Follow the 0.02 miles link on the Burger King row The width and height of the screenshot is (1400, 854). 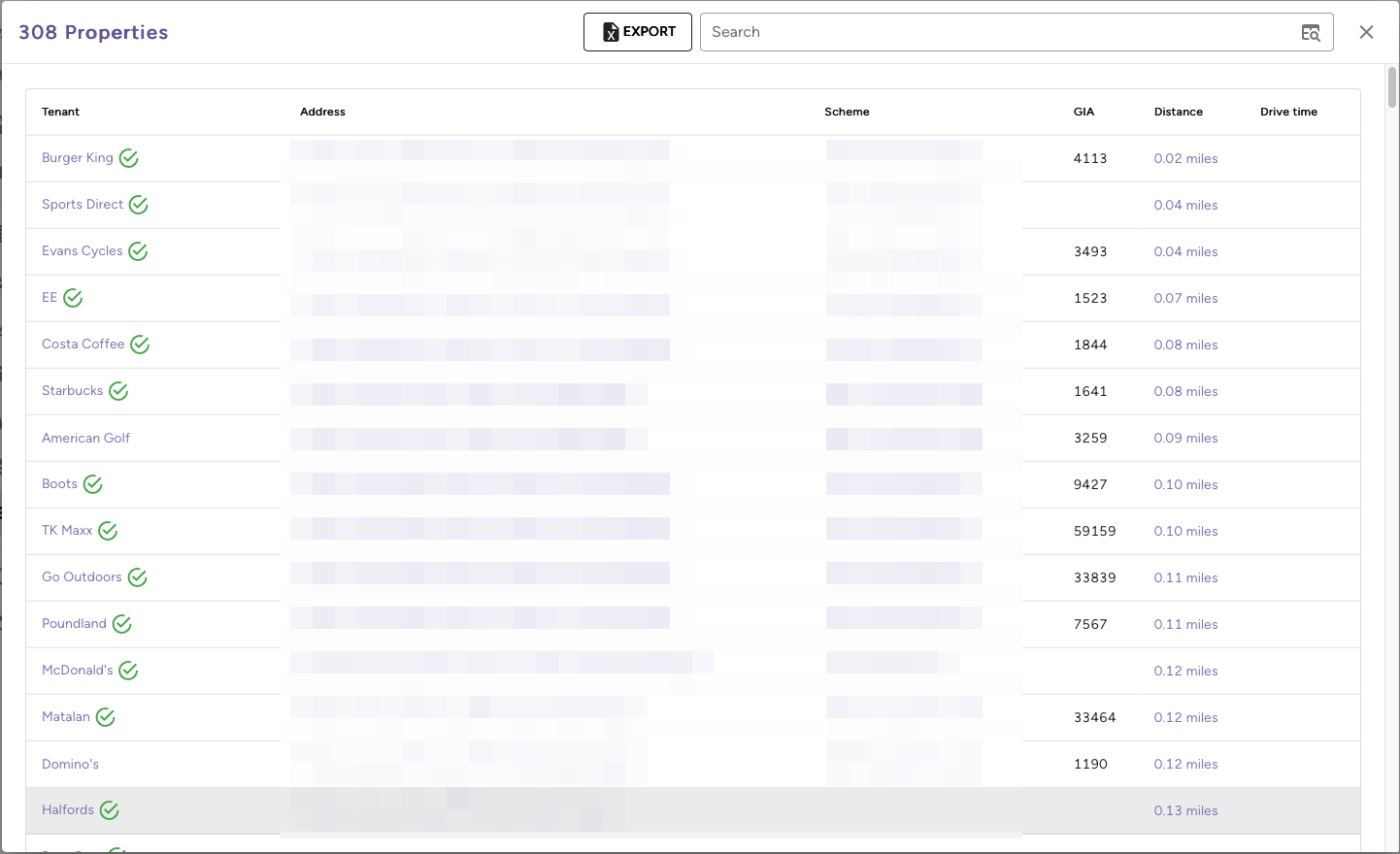[x=1185, y=158]
